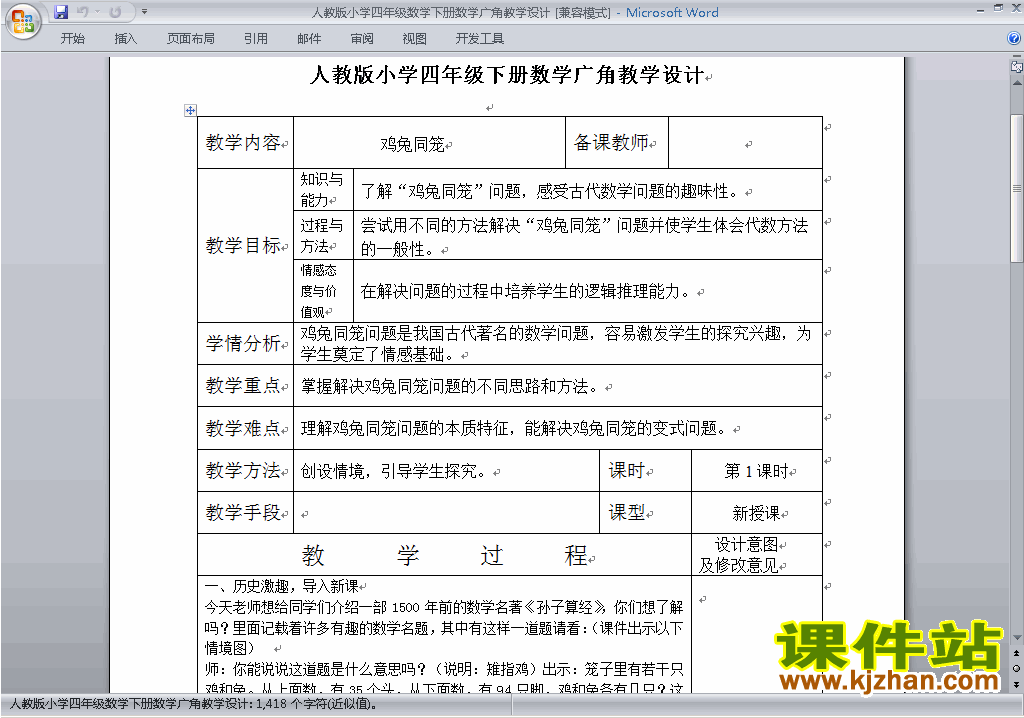
Task: Click the line 一、历史激趣，导入新课
Action: pos(281,586)
